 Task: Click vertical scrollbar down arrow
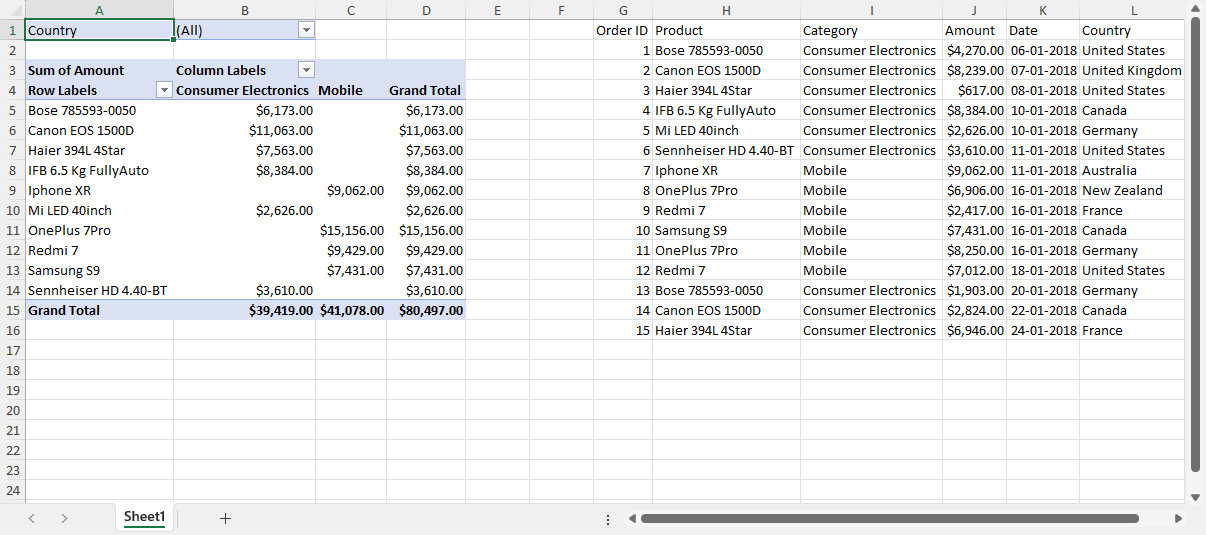pyautogui.click(x=1195, y=496)
